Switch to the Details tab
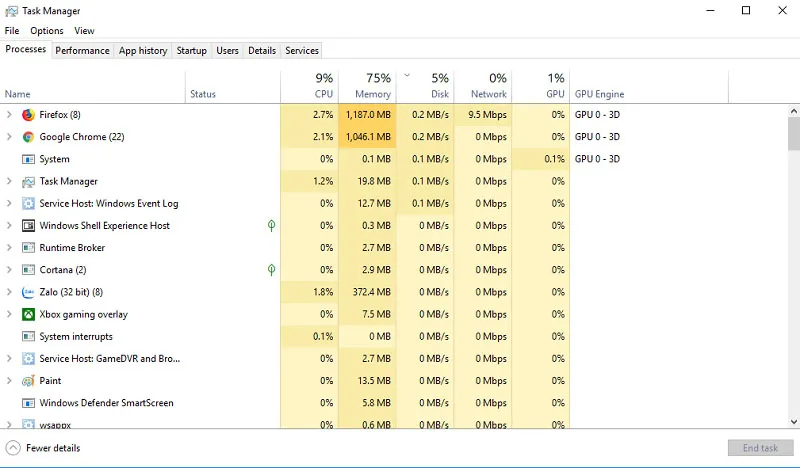 262,51
